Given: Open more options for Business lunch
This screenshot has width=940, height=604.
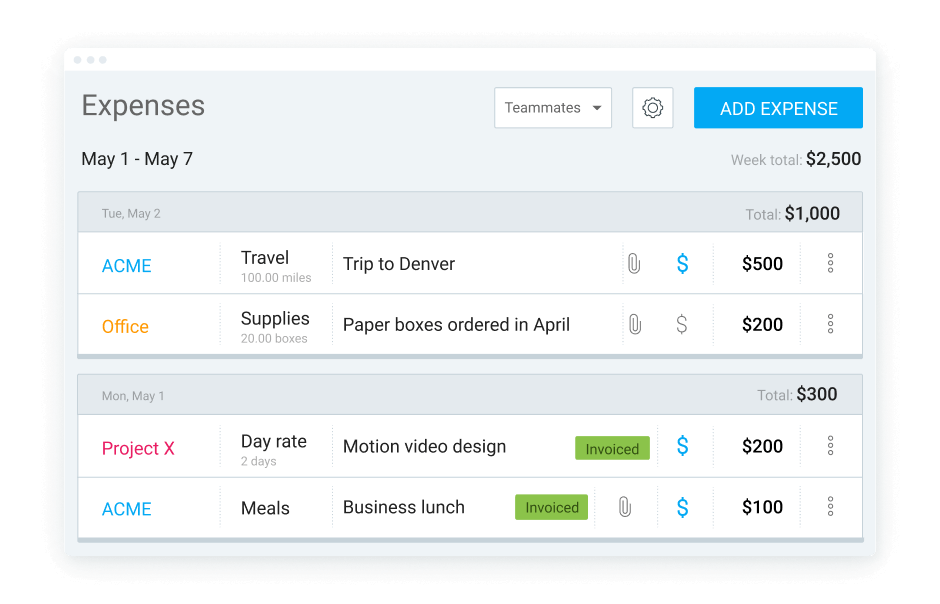Looking at the screenshot, I should click(830, 506).
